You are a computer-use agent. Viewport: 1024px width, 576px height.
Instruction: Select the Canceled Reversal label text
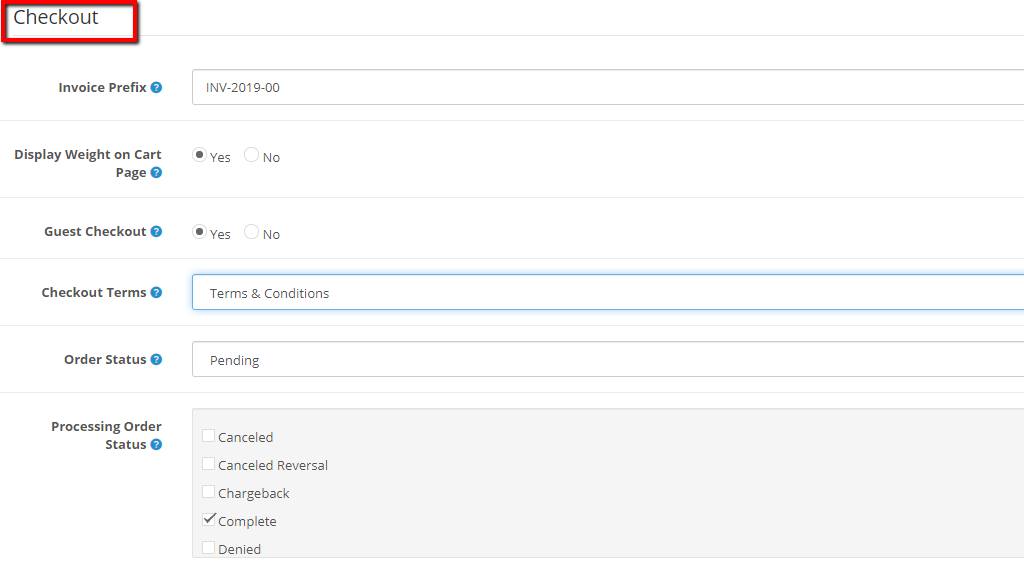pyautogui.click(x=273, y=465)
